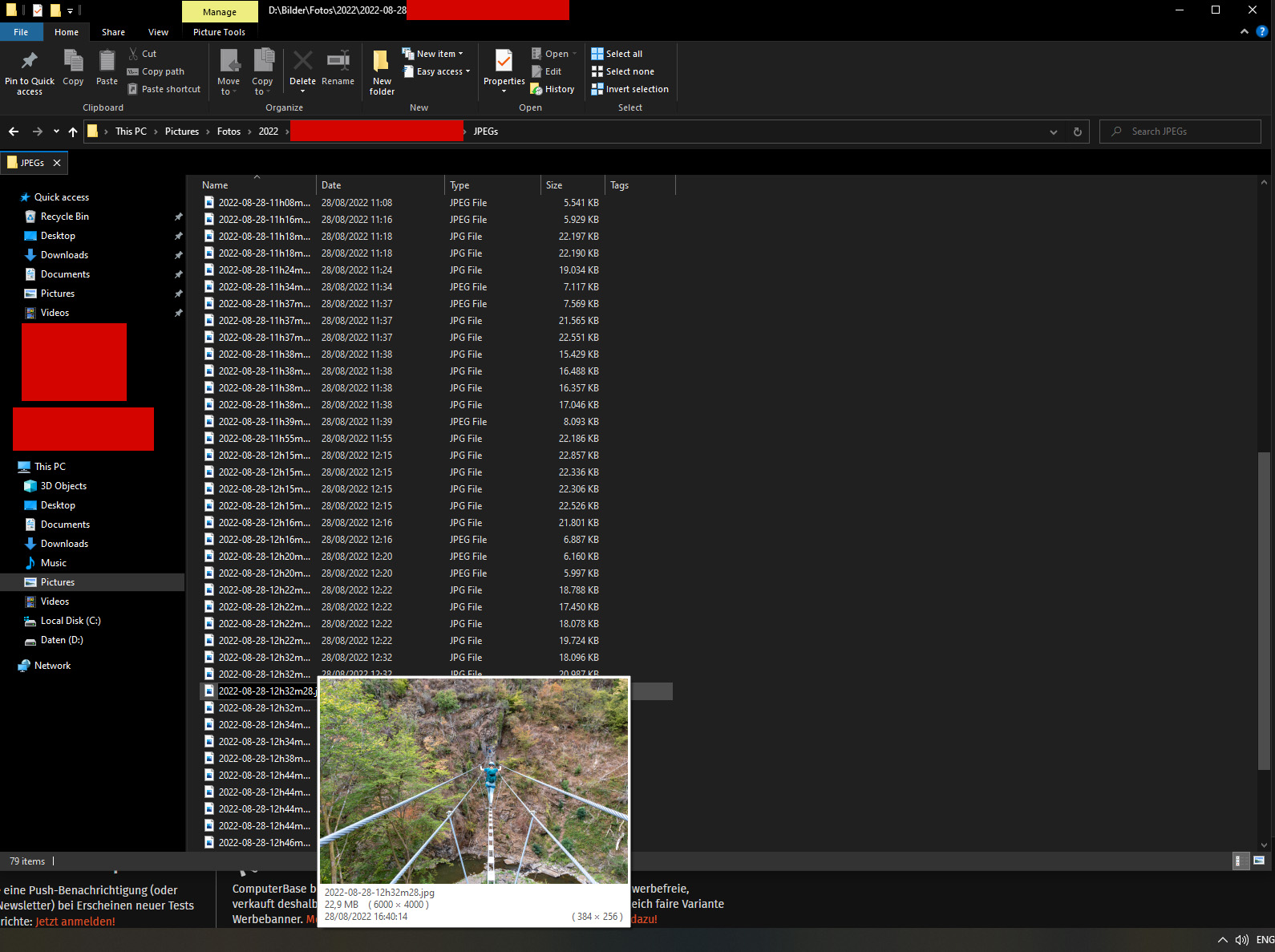Open the Easy access dropdown
Image resolution: width=1275 pixels, height=952 pixels.
(436, 71)
